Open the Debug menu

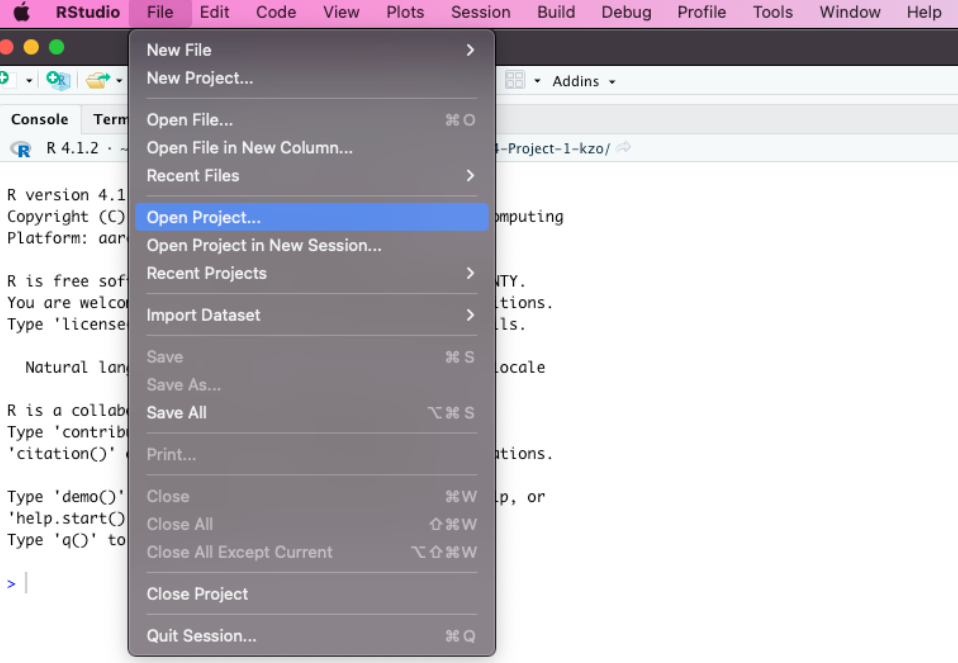pyautogui.click(x=626, y=12)
